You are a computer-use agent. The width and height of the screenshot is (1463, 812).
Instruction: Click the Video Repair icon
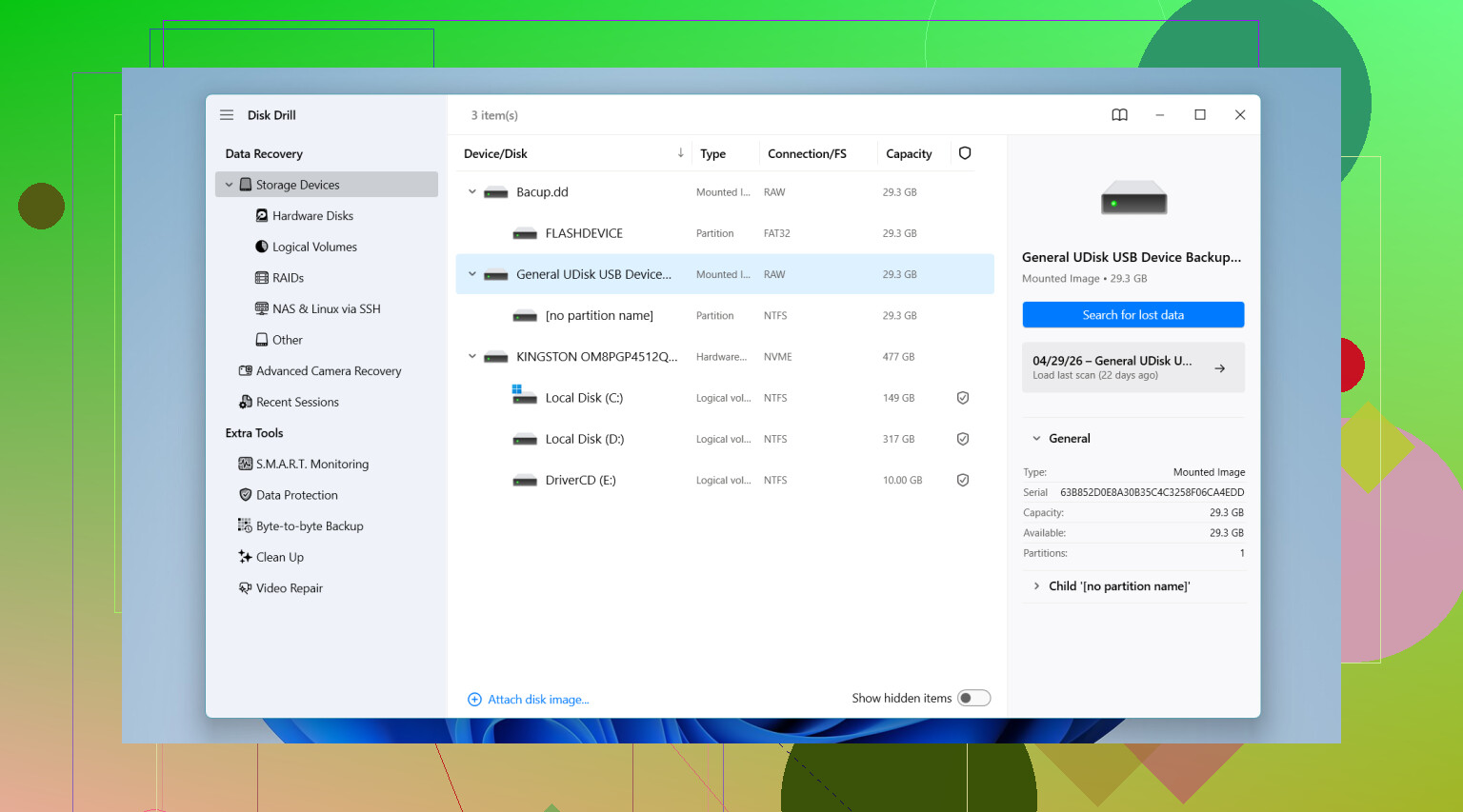[x=246, y=588]
